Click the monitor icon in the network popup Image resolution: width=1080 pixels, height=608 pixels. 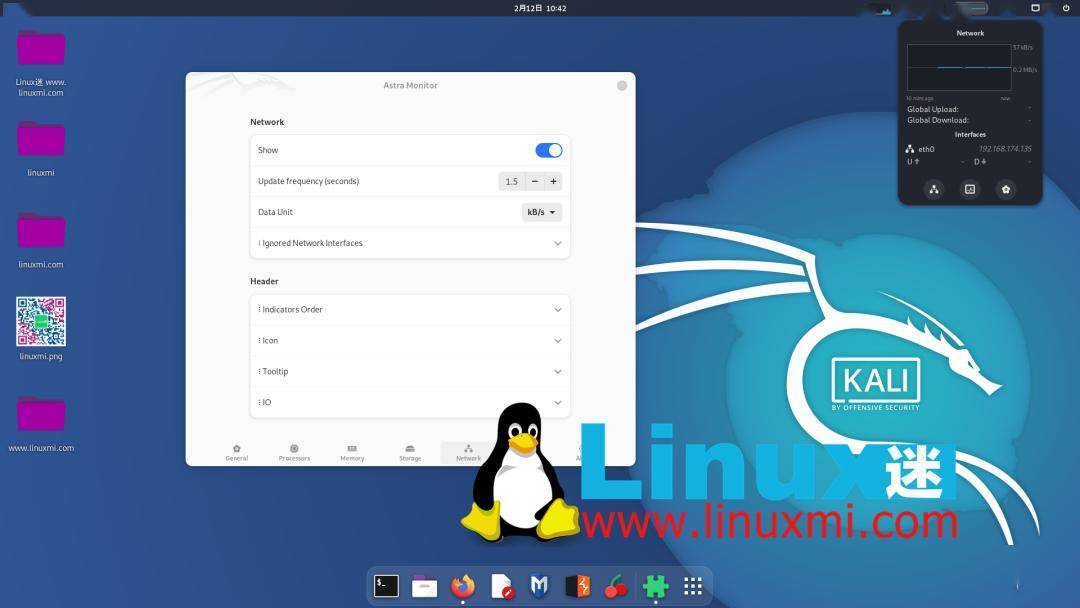point(969,189)
